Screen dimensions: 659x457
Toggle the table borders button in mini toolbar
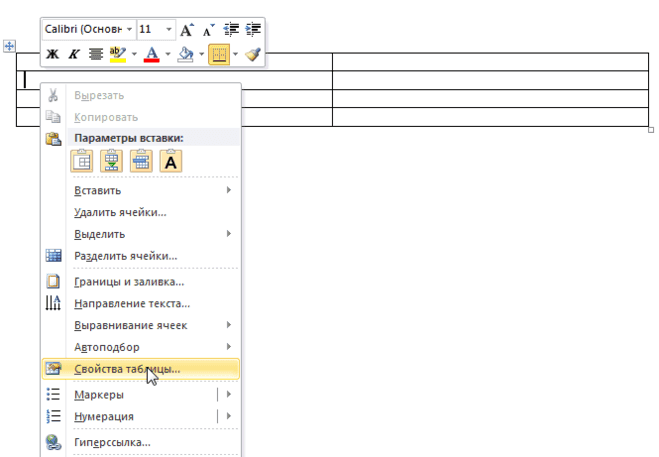pos(217,54)
